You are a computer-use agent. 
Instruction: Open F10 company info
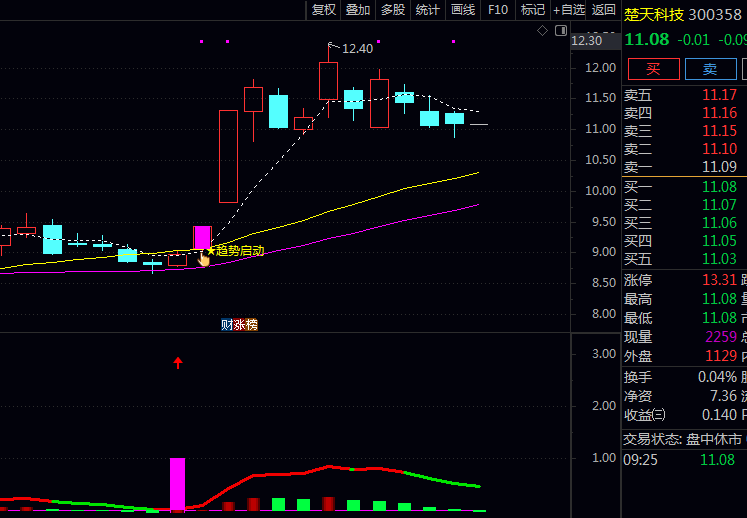[498, 10]
